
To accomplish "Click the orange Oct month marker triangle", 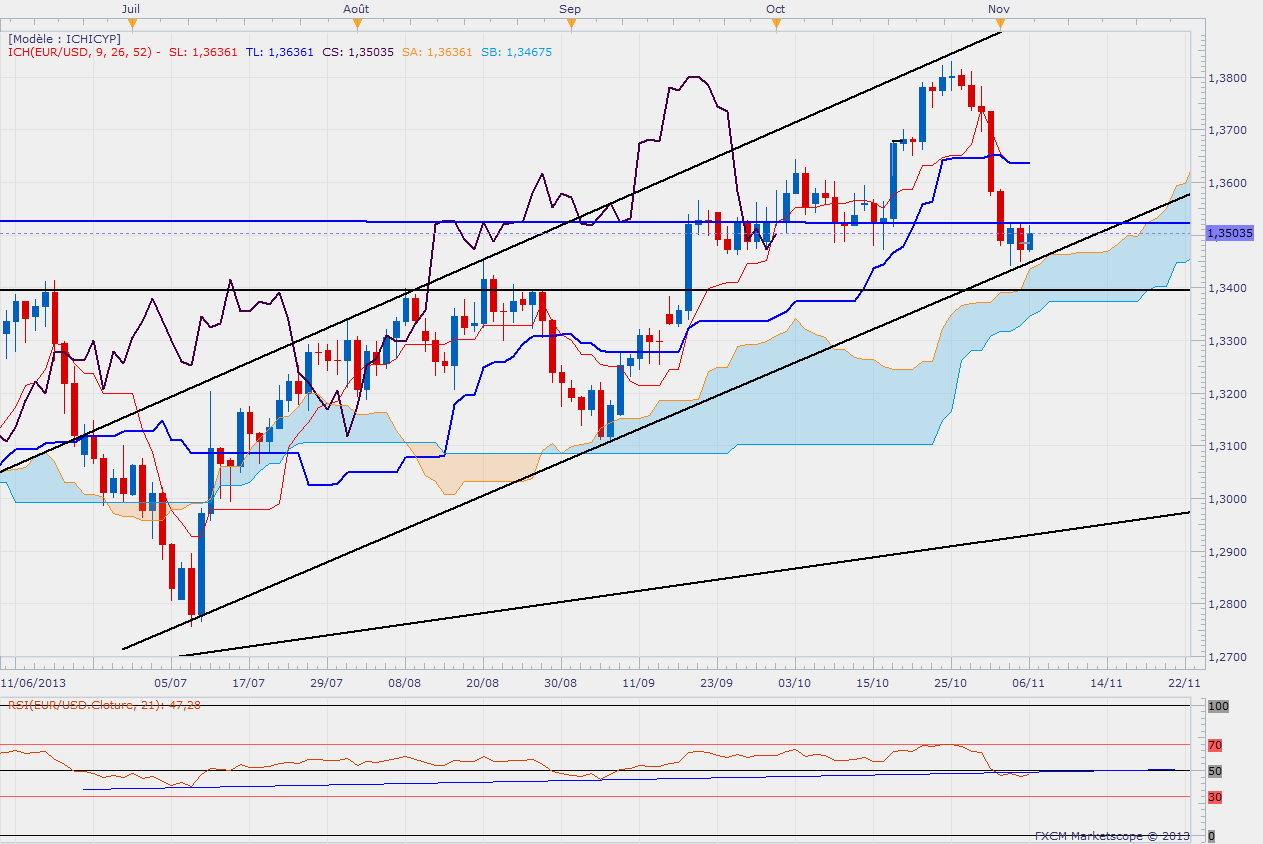I will [776, 22].
